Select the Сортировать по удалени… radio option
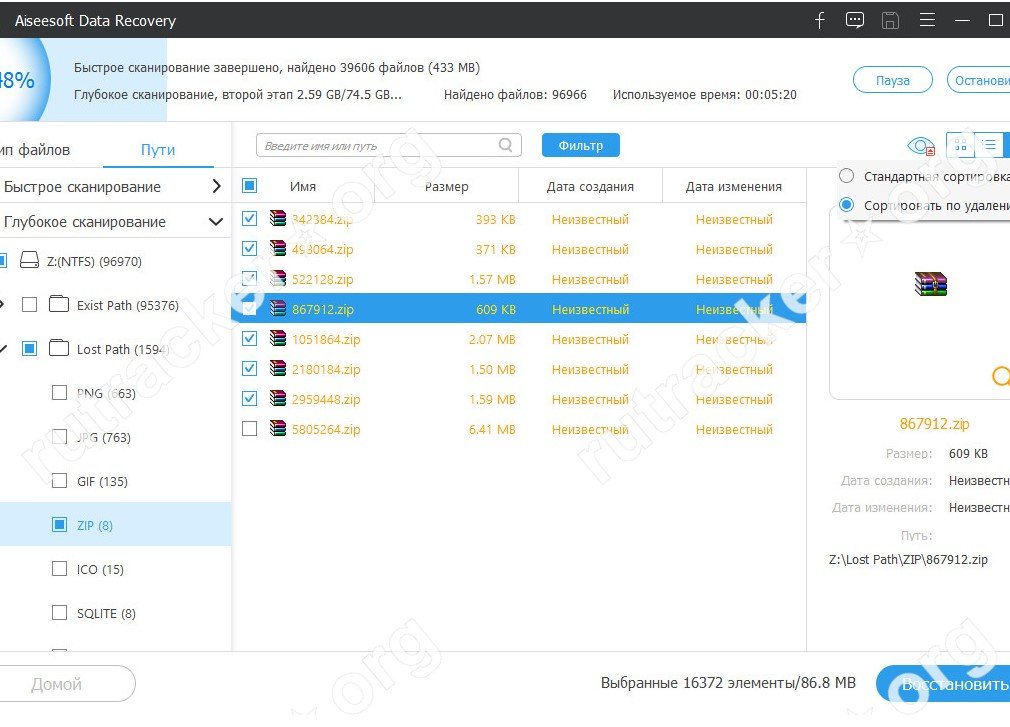 [846, 205]
